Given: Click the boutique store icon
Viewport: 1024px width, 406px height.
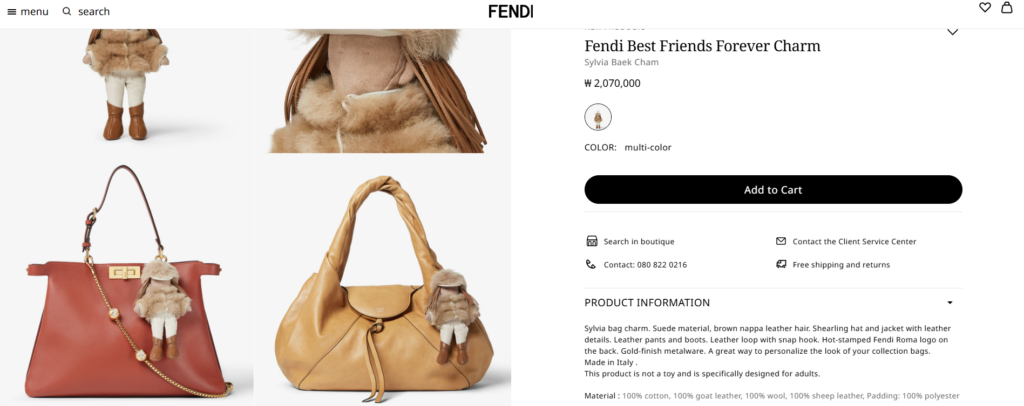Looking at the screenshot, I should pos(591,241).
